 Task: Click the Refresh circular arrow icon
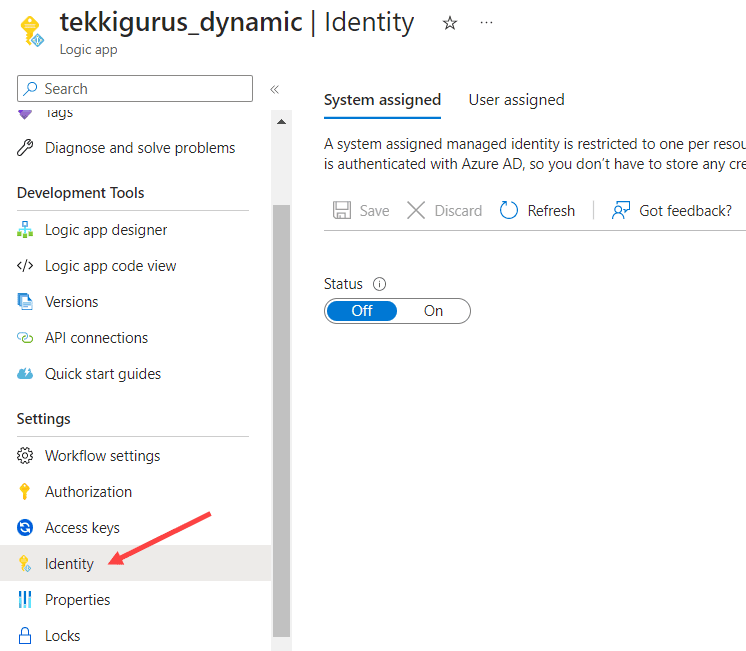coord(509,210)
